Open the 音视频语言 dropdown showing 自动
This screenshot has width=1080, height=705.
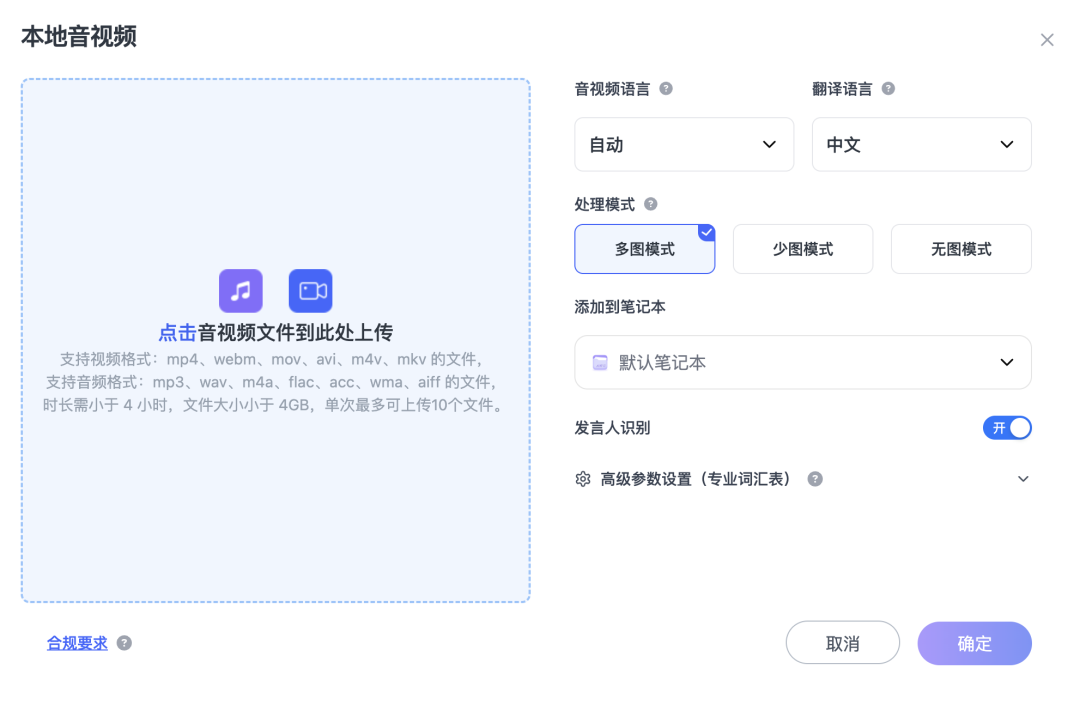coord(684,144)
